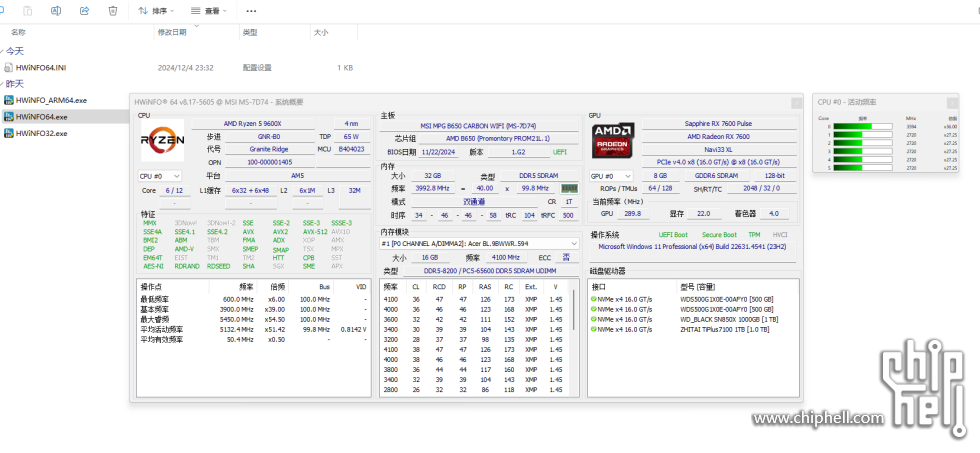Click the AMD Radeon RX 7600 field
The image size is (980, 453).
[718, 136]
